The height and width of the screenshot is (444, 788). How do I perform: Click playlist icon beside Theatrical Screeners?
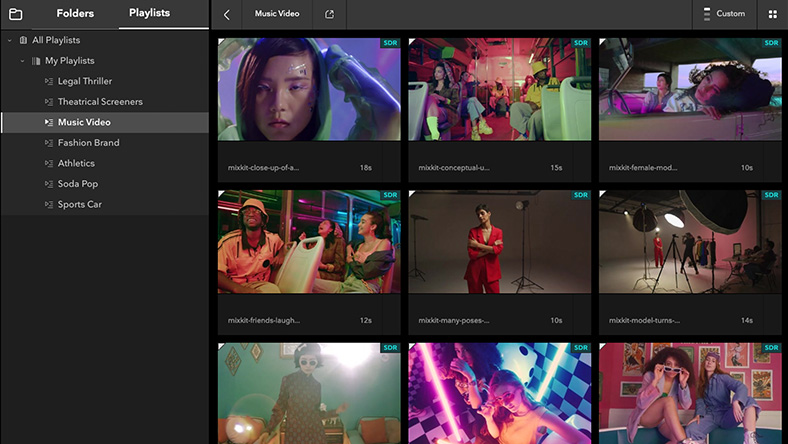point(49,102)
